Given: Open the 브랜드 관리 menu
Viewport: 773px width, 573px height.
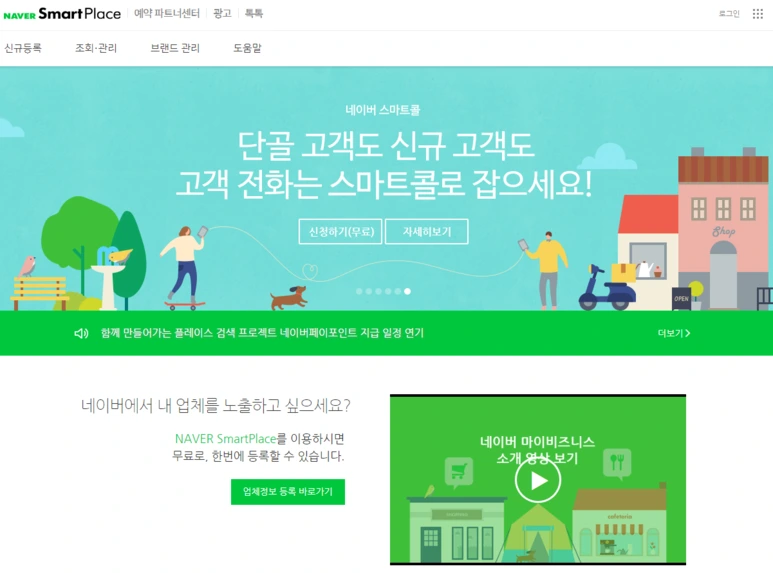Looking at the screenshot, I should pyautogui.click(x=175, y=48).
